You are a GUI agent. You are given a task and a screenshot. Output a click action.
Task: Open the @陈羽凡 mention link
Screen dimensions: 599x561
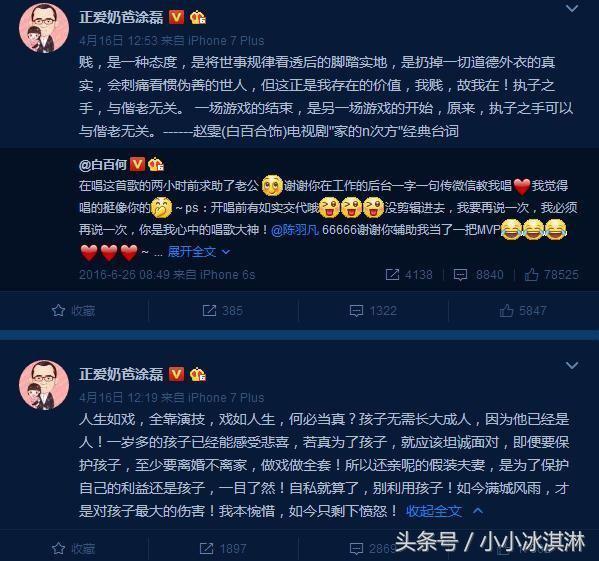[x=295, y=230]
